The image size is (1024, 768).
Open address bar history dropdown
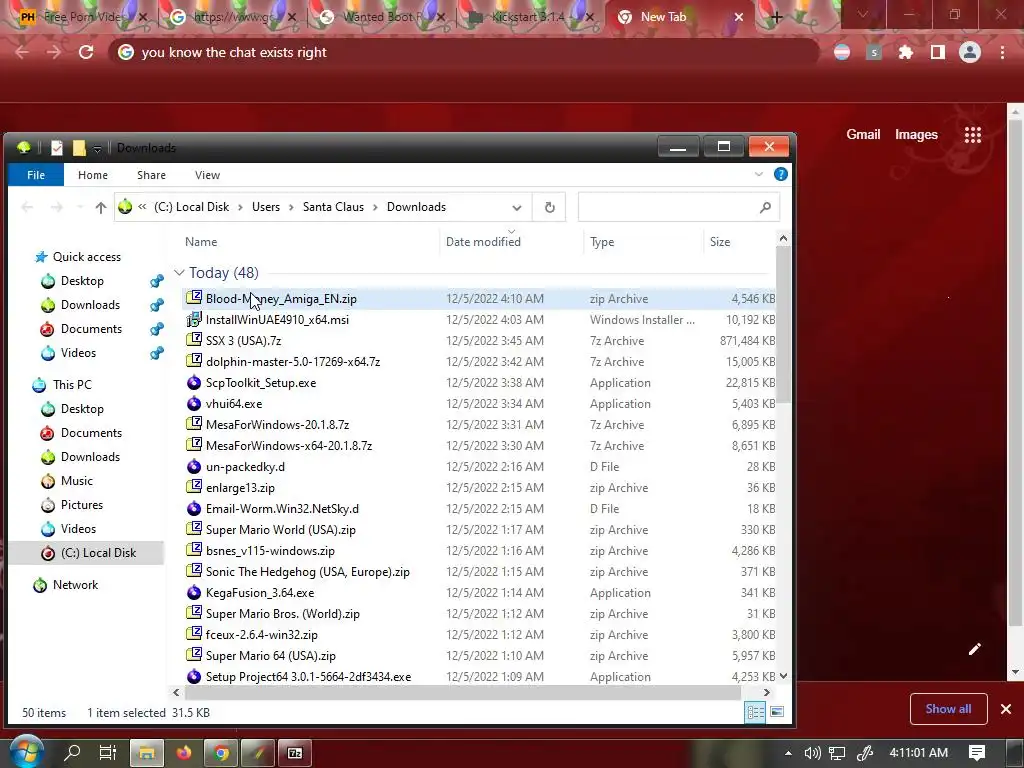tap(517, 208)
